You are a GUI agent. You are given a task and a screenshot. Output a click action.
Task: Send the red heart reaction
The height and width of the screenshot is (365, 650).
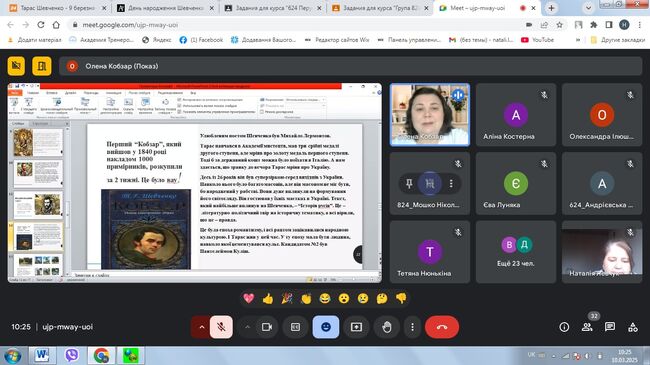point(249,298)
